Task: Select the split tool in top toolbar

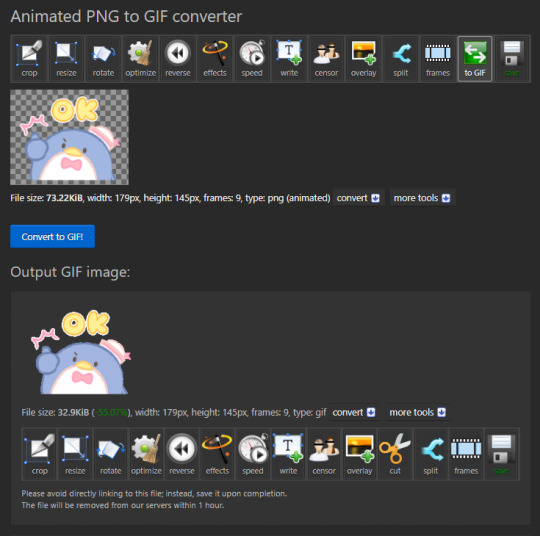Action: (401, 59)
